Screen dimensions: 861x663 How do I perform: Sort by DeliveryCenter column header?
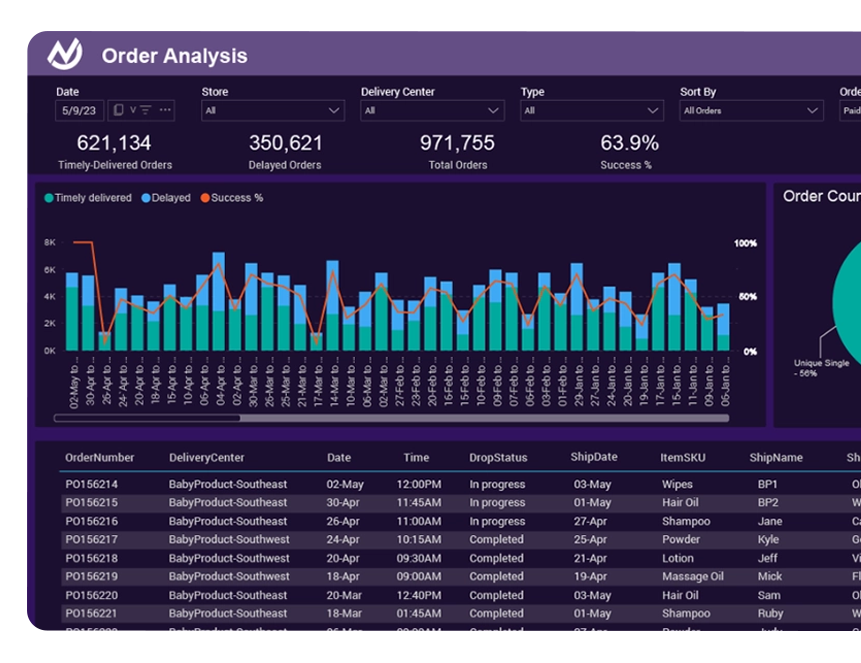[x=206, y=458]
